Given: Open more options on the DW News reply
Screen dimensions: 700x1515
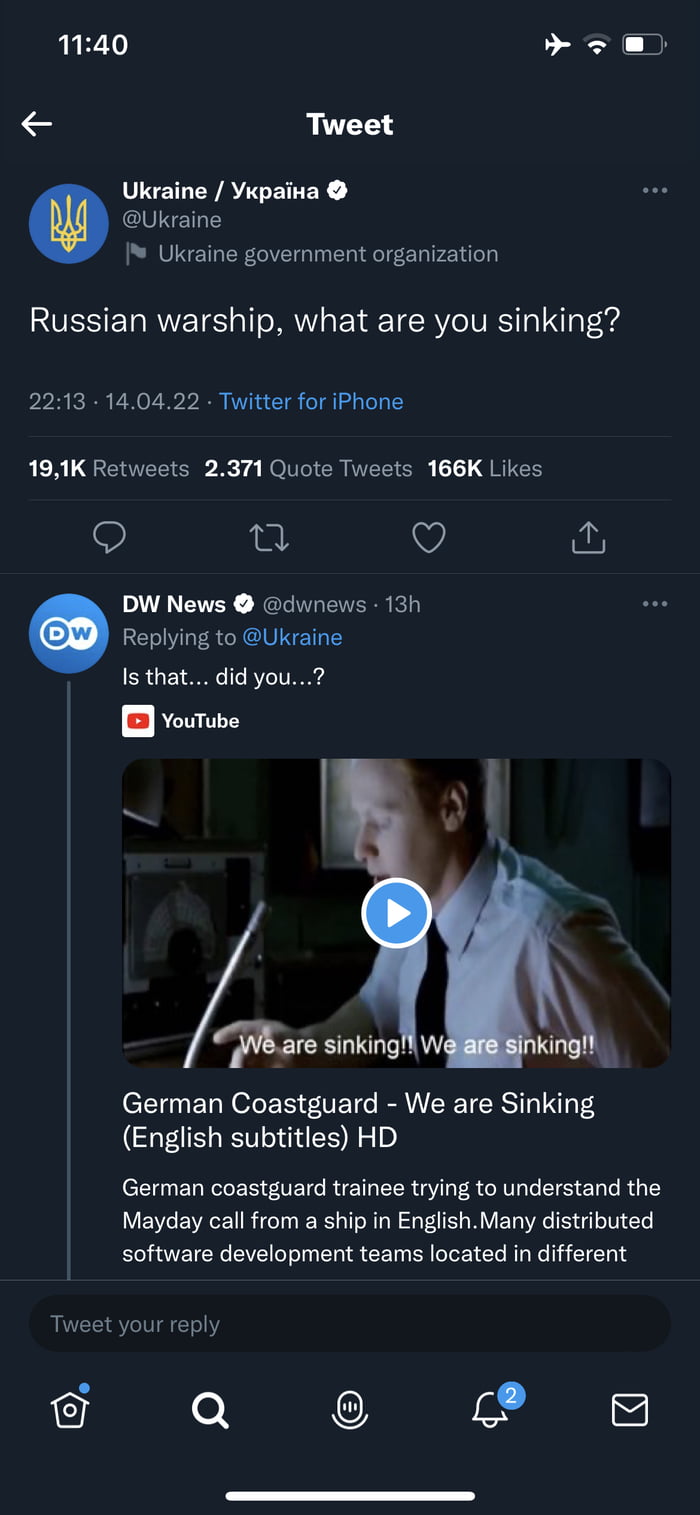Looking at the screenshot, I should (x=655, y=603).
